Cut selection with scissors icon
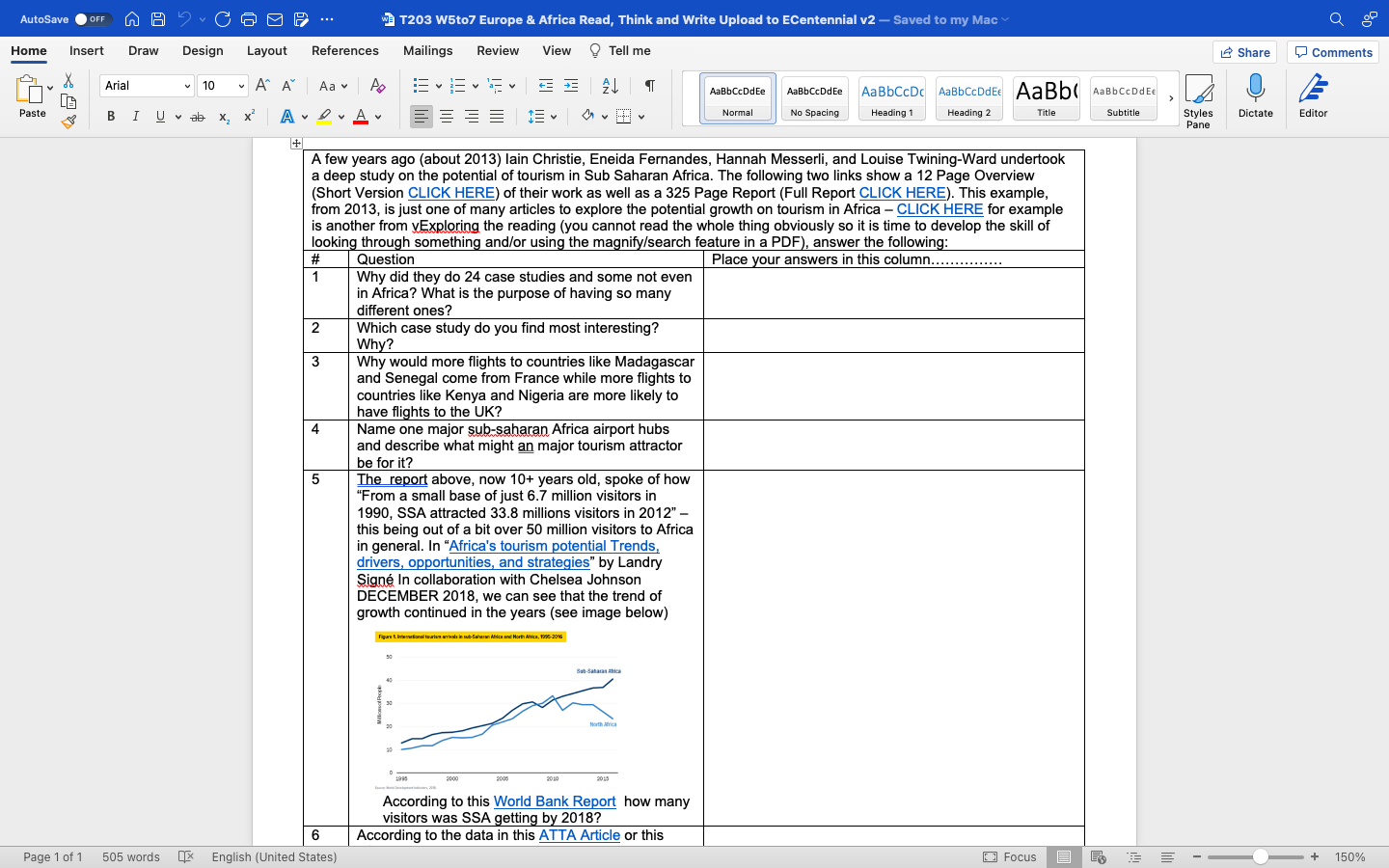The image size is (1389, 868). (68, 81)
